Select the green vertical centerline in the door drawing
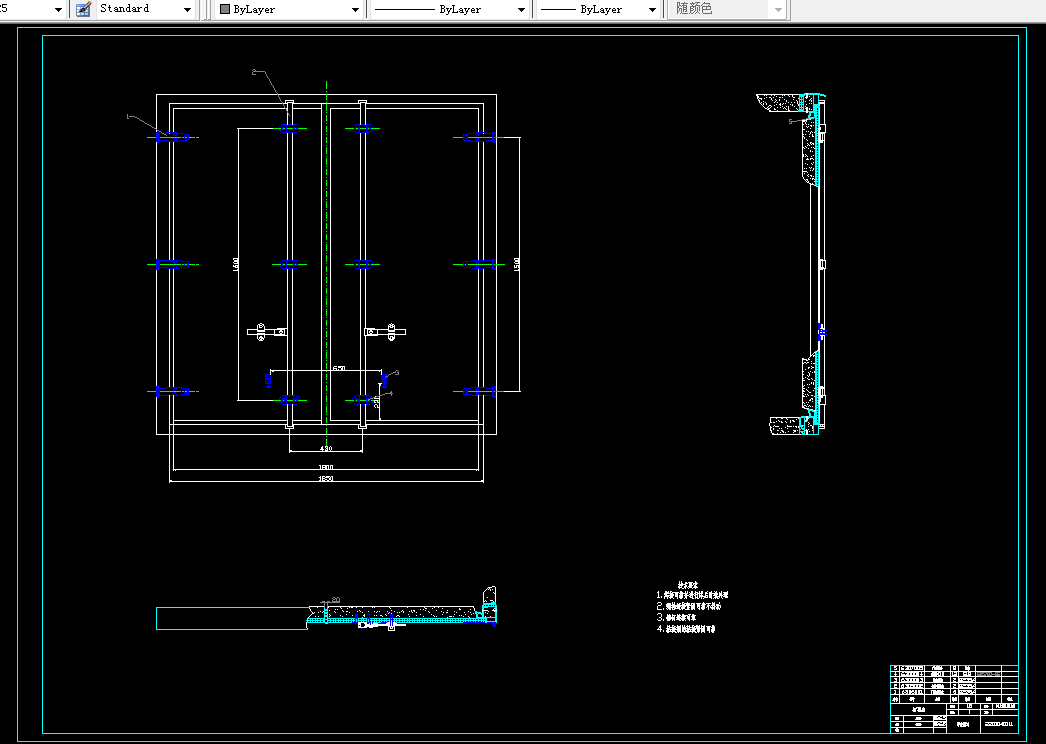 pos(326,267)
